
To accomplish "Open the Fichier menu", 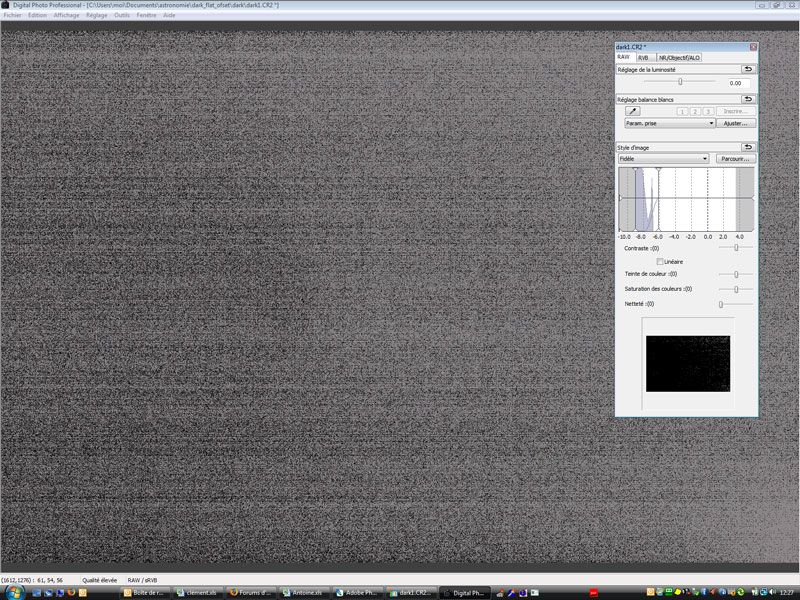I will 13,15.
